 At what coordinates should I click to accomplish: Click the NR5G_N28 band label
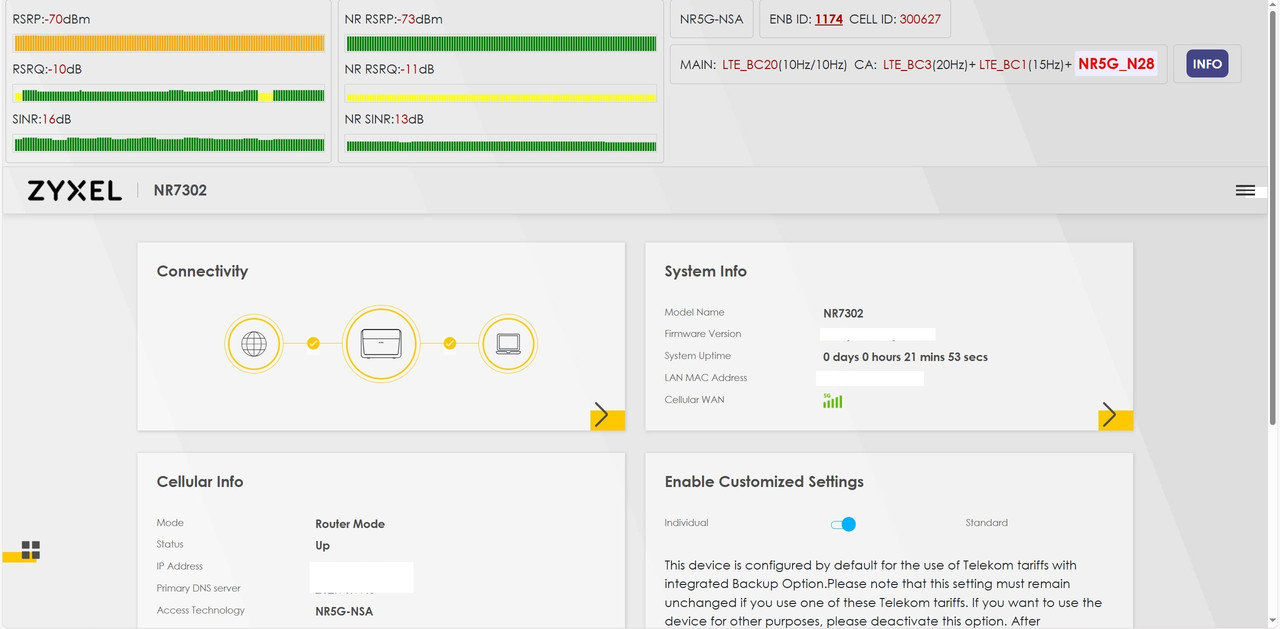point(1116,64)
